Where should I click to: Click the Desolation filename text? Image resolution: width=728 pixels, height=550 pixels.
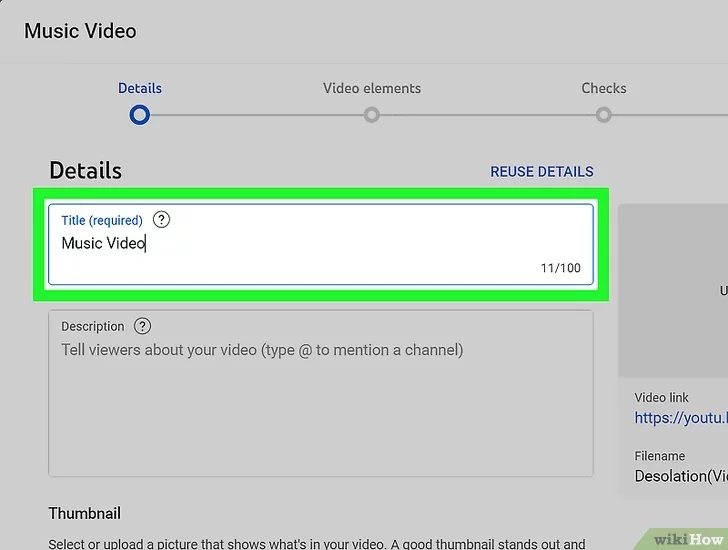coord(680,476)
